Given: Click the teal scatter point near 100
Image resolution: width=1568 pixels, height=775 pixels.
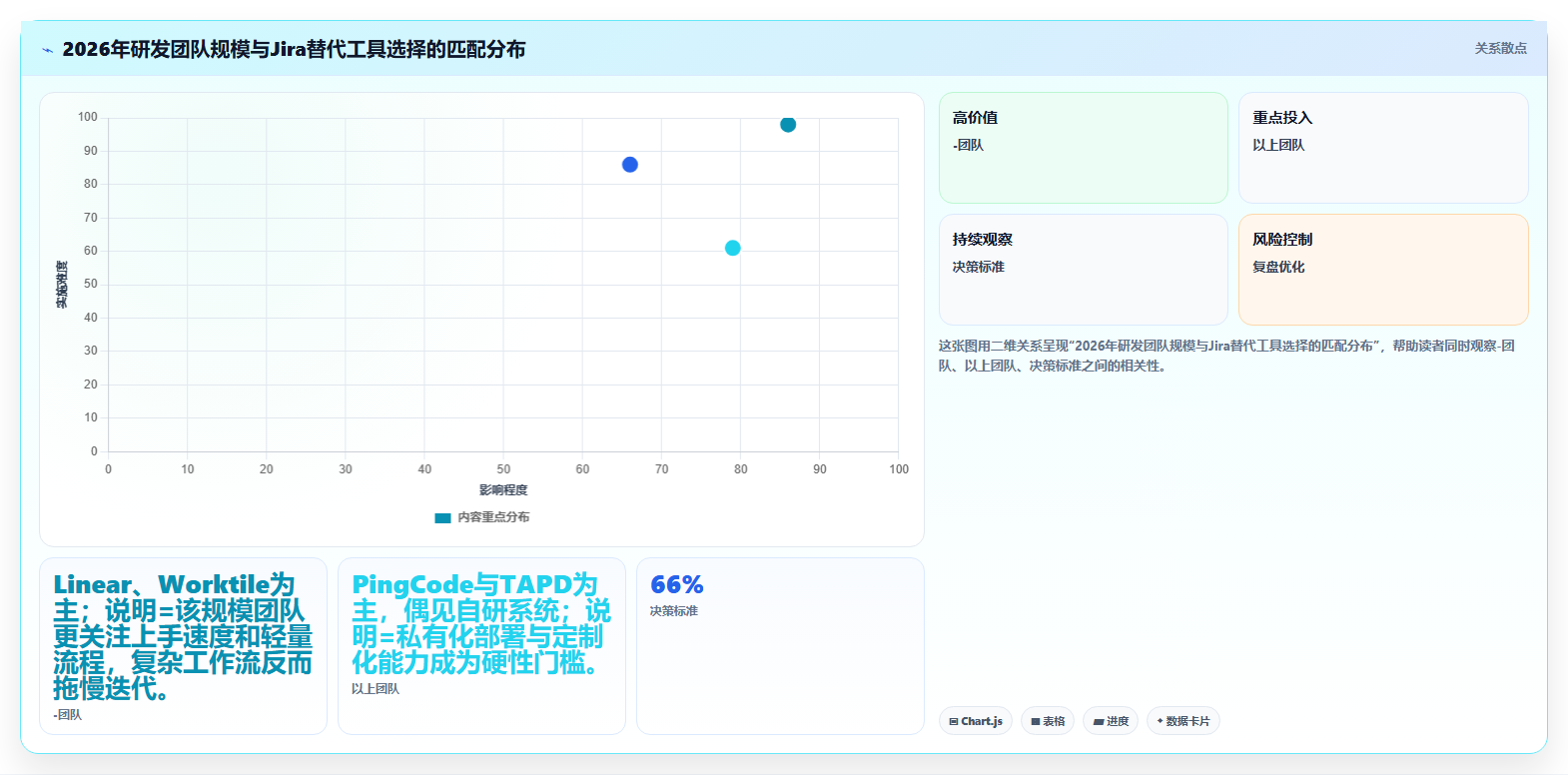Looking at the screenshot, I should 788,125.
